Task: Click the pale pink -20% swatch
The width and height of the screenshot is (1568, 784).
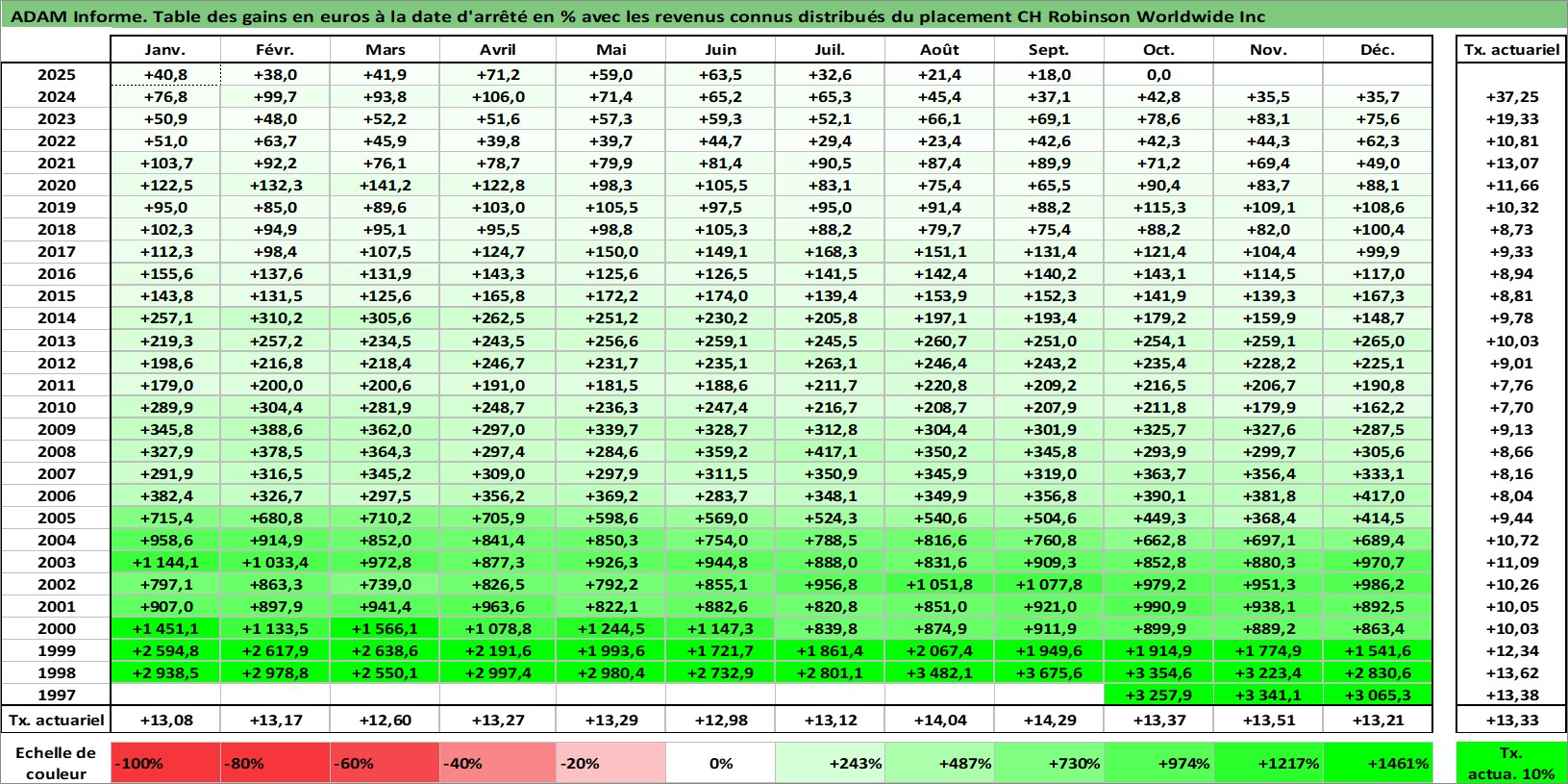Action: [x=610, y=763]
